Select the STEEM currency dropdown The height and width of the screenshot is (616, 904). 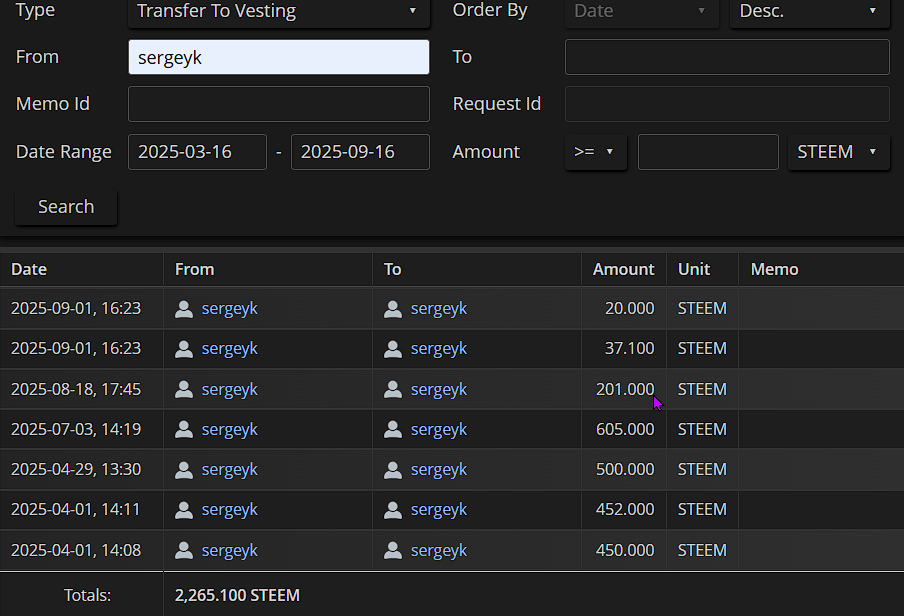[838, 152]
